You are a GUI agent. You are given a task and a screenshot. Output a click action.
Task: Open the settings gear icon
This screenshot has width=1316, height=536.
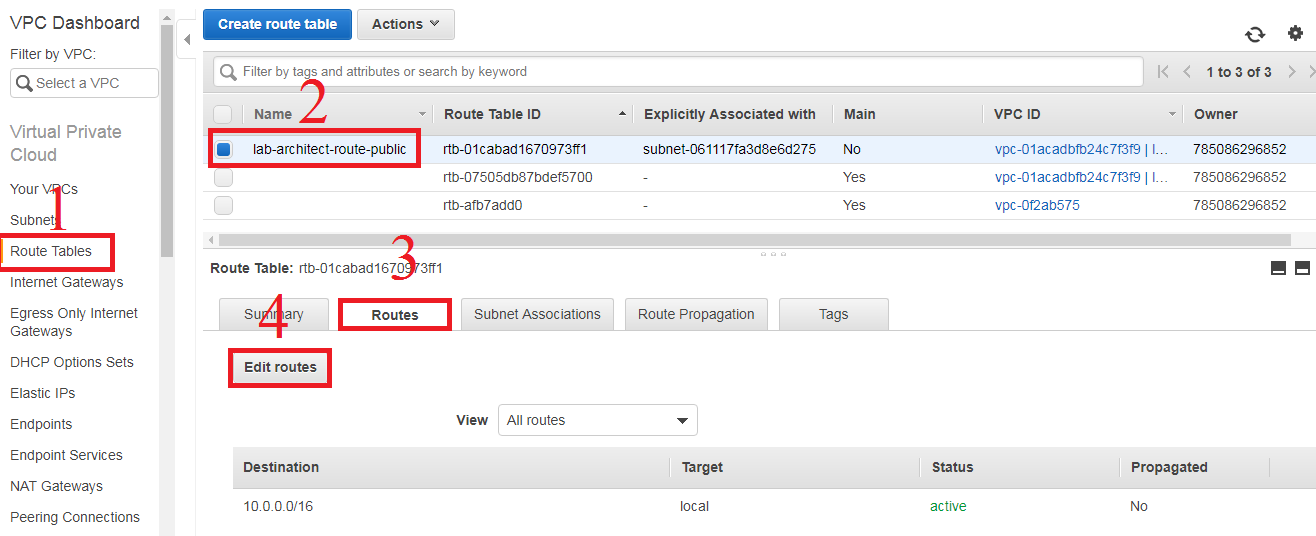click(x=1296, y=34)
